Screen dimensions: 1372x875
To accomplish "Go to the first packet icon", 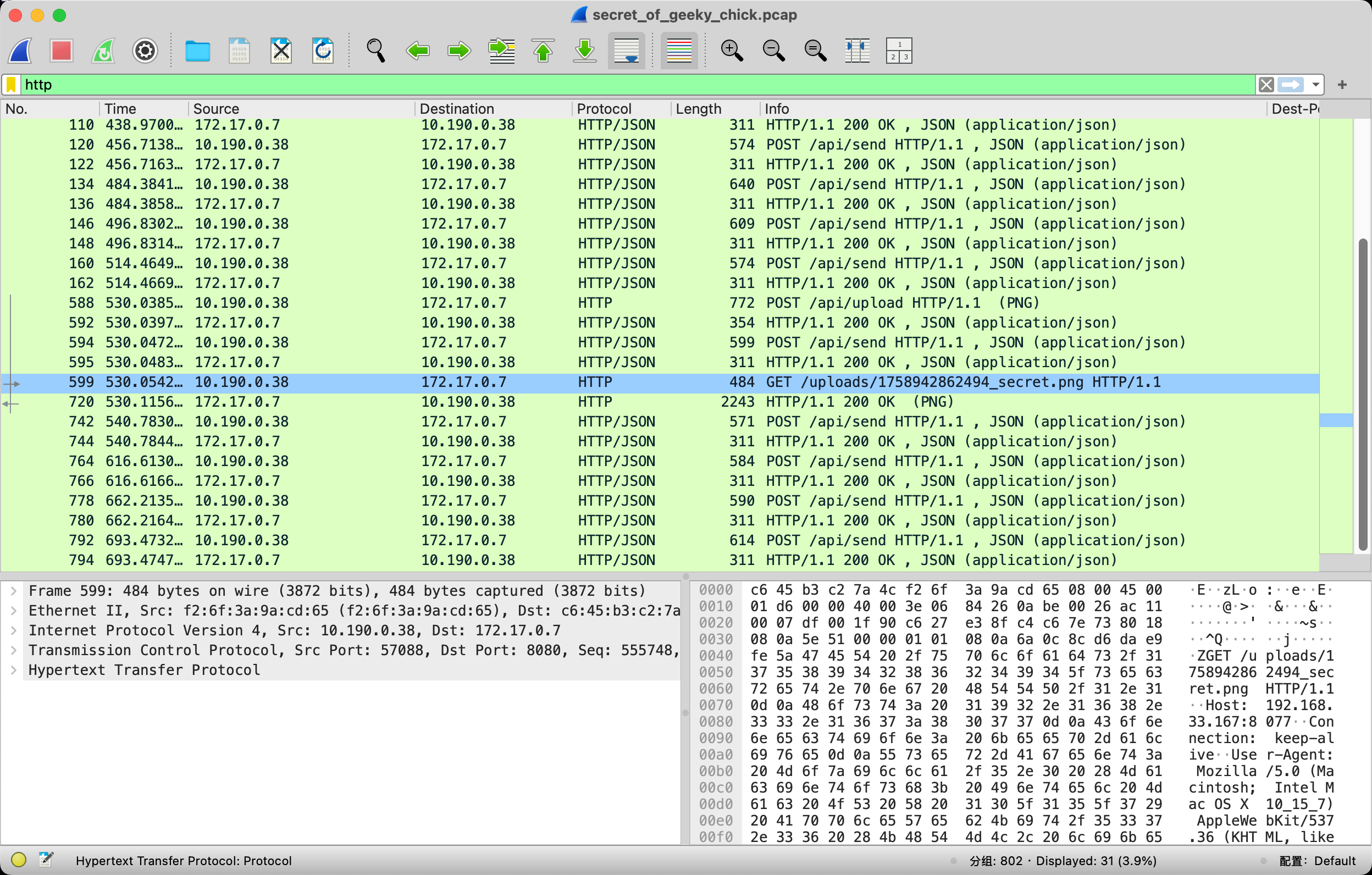I will point(543,51).
